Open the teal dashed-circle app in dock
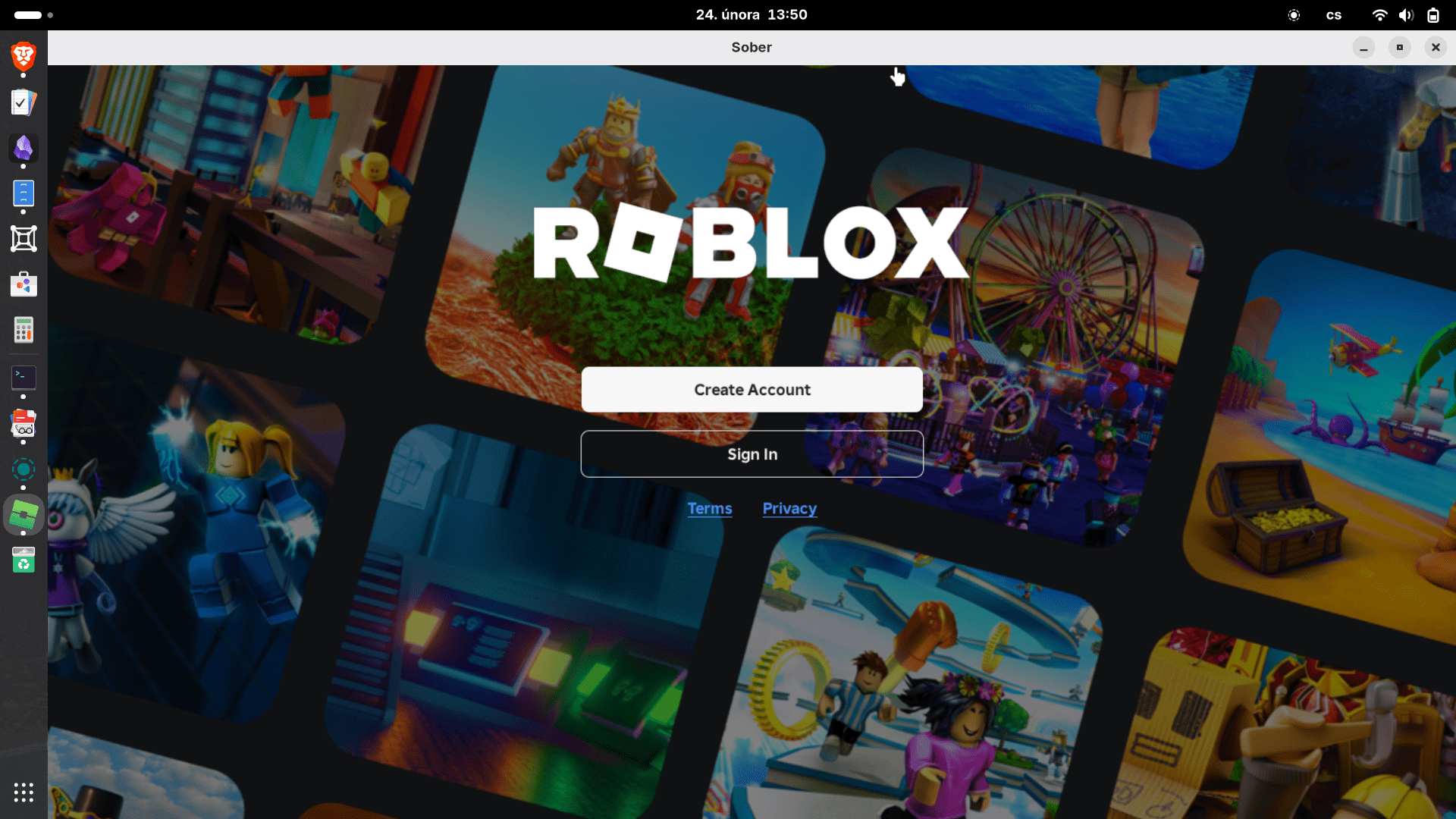Screen dimensions: 1456x819 pyautogui.click(x=24, y=469)
